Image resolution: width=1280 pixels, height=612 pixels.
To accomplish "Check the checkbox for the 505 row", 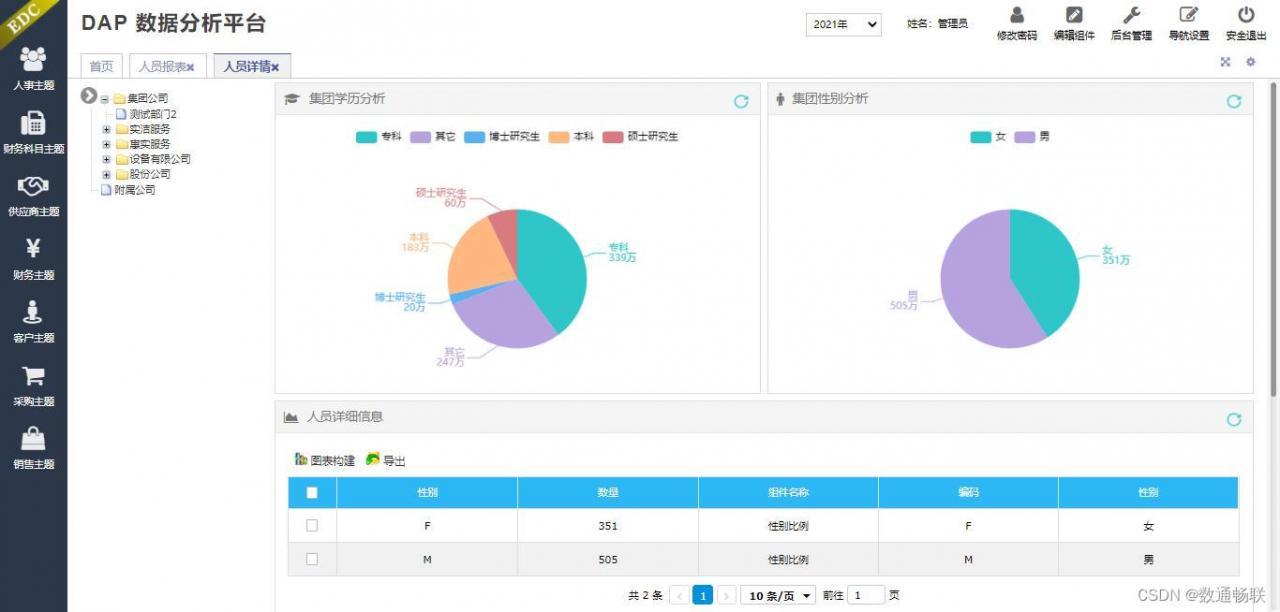I will (312, 559).
